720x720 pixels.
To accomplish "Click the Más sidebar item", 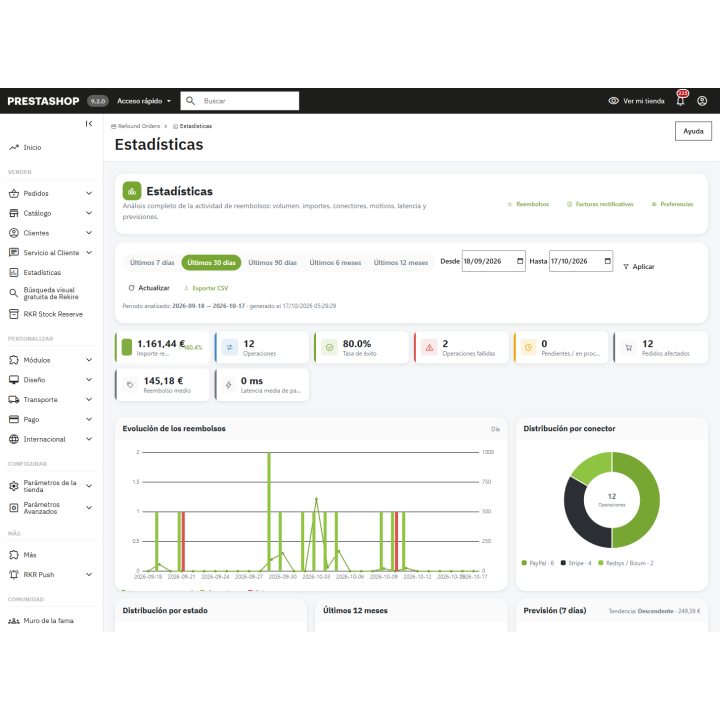I will point(30,555).
